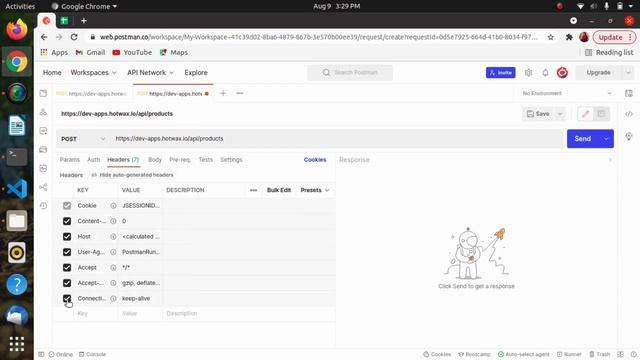Uncheck the Connection header checkbox
Viewport: 640px width, 360px height.
67,299
